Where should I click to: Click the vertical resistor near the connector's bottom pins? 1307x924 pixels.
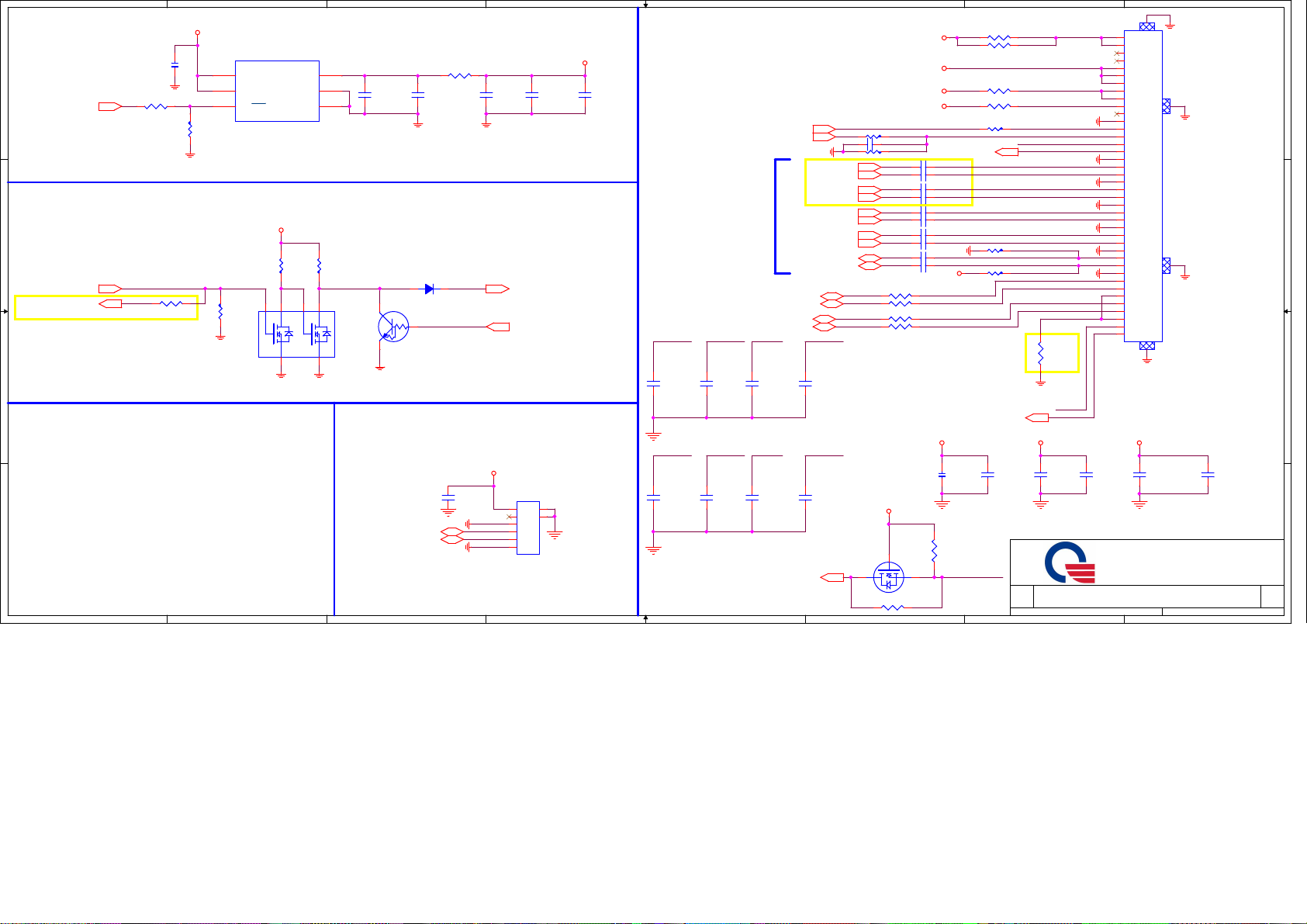[1041, 354]
